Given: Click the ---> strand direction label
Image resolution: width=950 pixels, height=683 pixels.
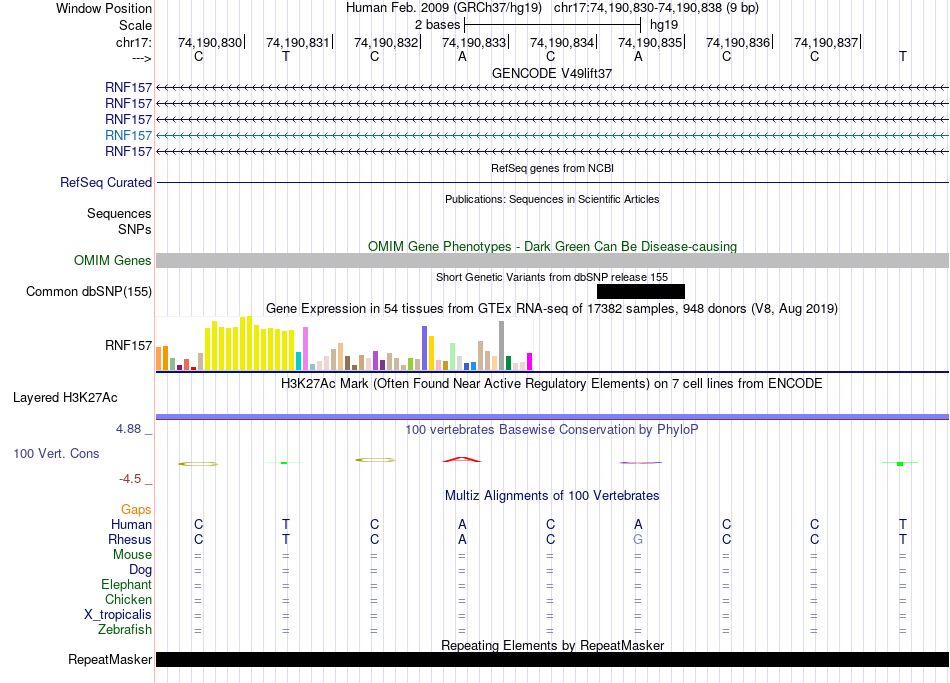Looking at the screenshot, I should click(142, 58).
